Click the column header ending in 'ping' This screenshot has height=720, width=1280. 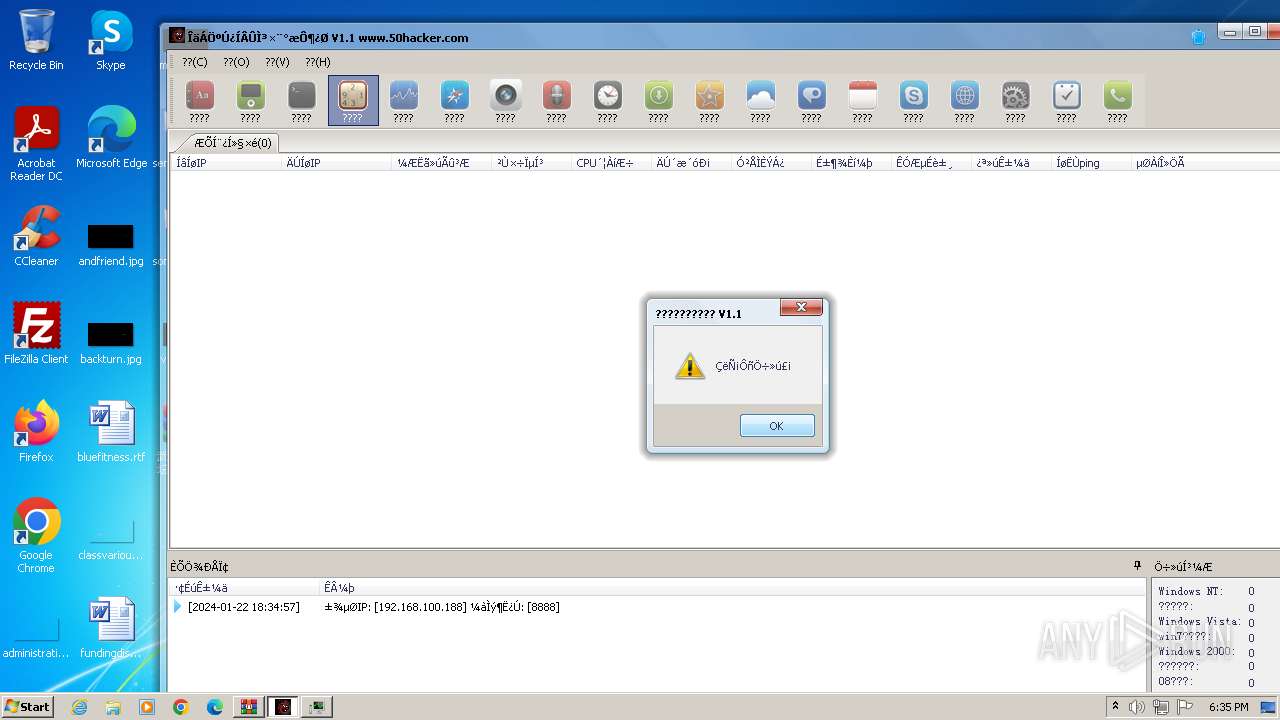coord(1091,163)
